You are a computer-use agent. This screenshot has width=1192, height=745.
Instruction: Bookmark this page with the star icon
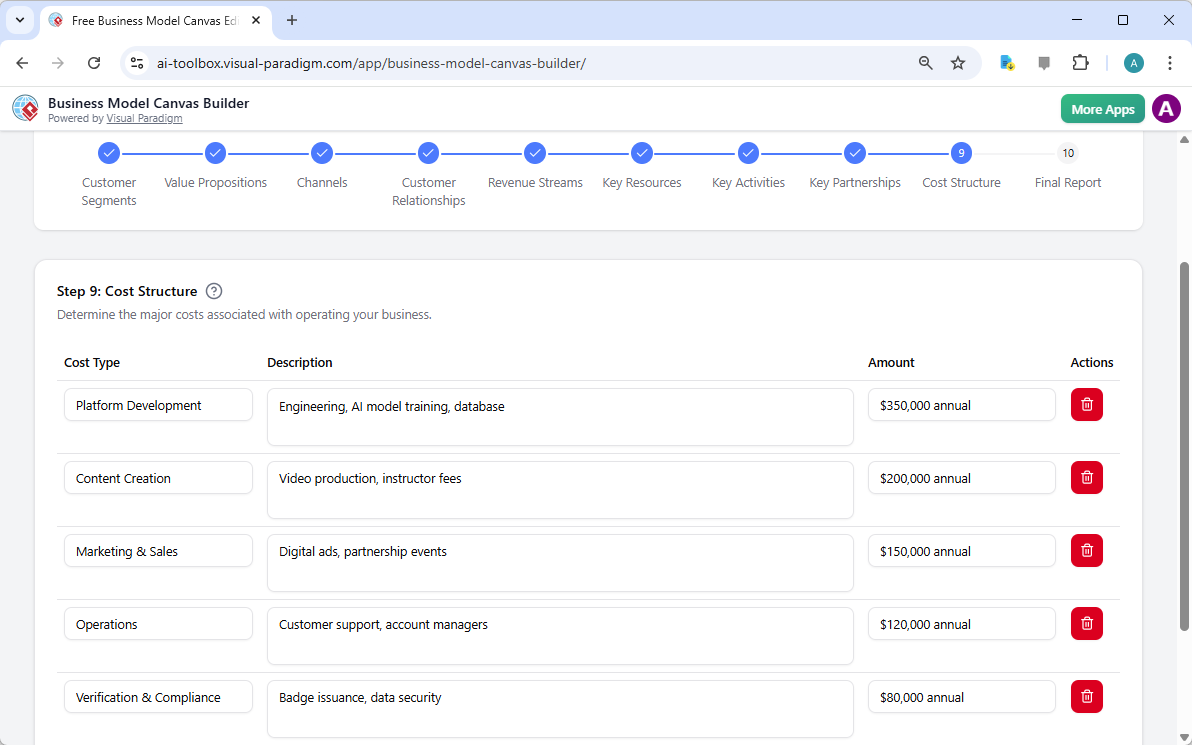957,63
